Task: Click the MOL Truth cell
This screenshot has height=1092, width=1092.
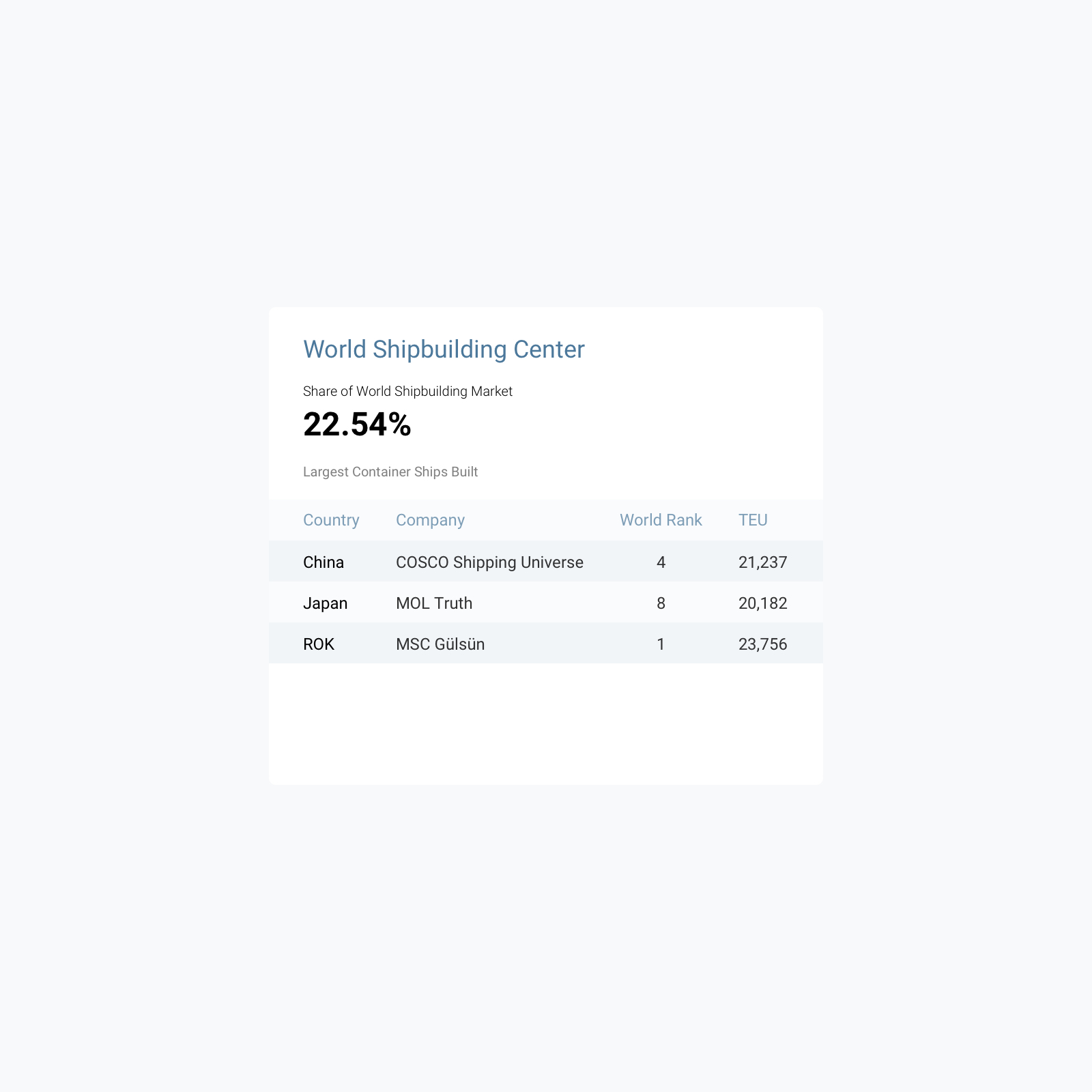Action: 434,603
